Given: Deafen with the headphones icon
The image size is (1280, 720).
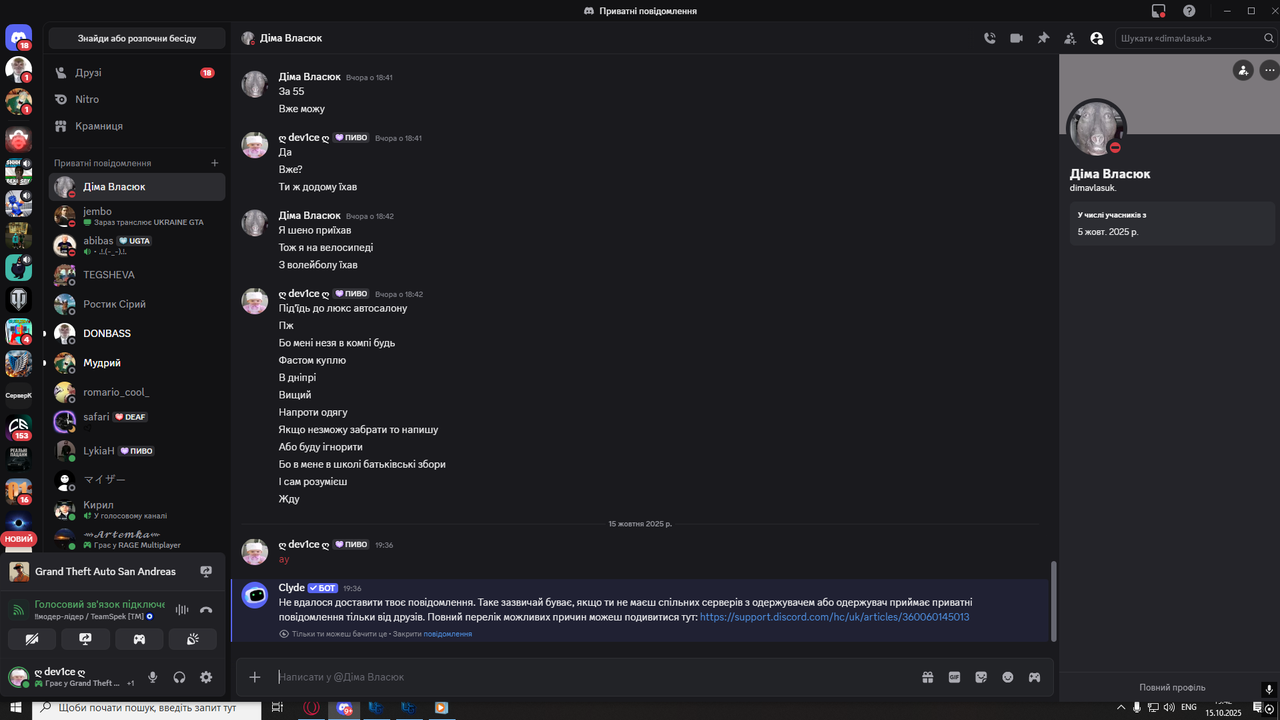Looking at the screenshot, I should (x=179, y=677).
